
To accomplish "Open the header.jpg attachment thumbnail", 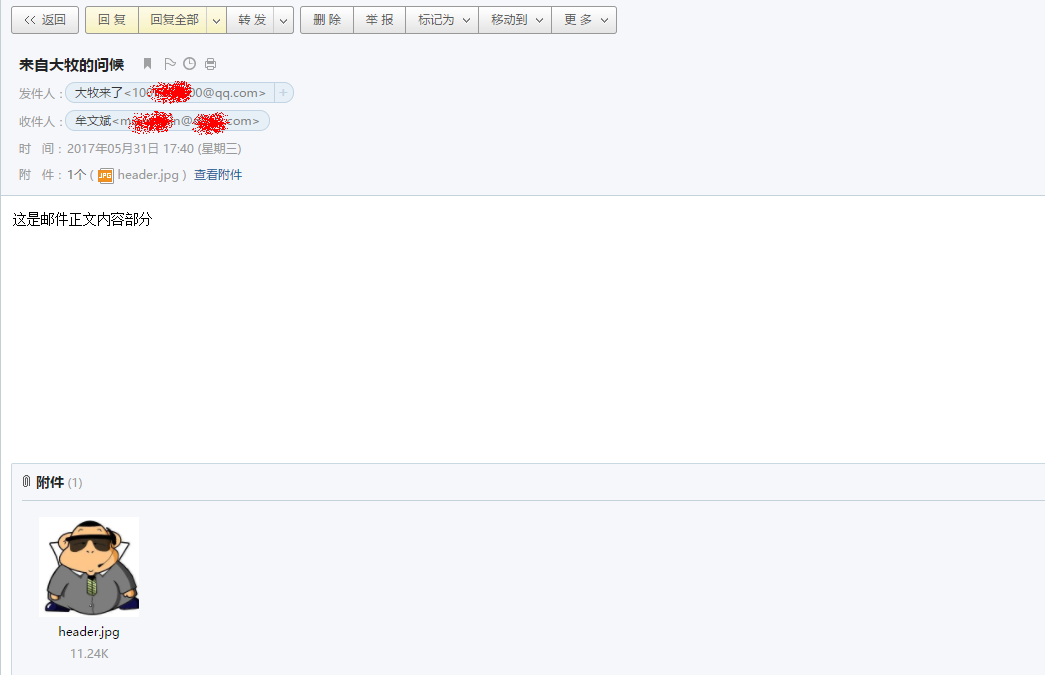I will pos(89,566).
